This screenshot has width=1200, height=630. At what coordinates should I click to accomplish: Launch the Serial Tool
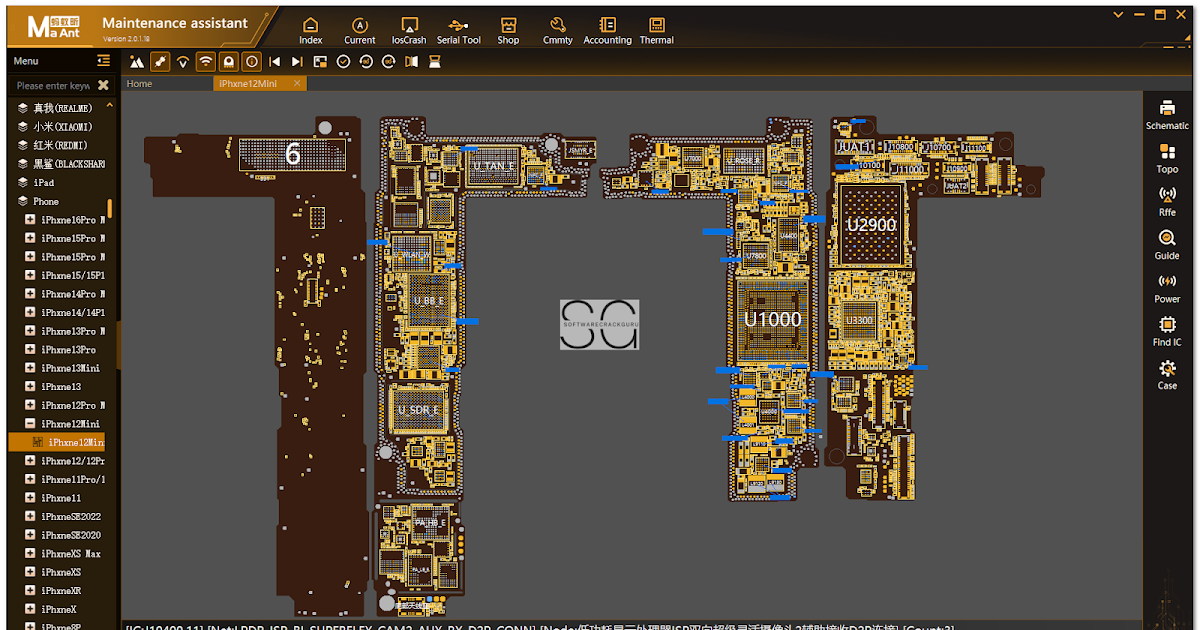click(458, 30)
